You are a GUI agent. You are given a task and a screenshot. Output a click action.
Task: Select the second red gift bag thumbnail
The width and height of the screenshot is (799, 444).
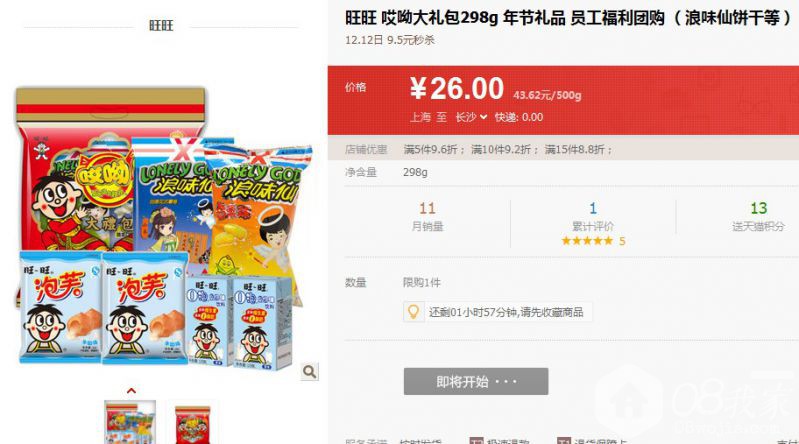point(193,424)
